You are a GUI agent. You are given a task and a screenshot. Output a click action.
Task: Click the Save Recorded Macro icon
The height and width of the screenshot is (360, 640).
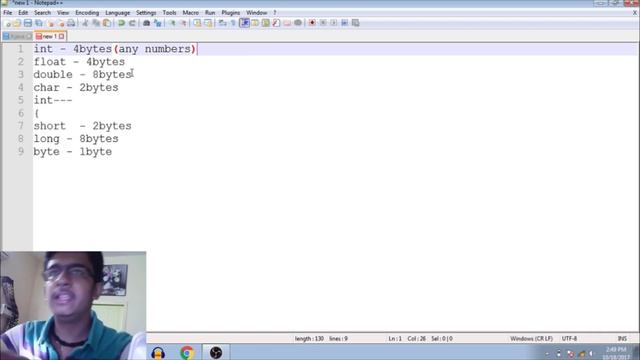coord(356,23)
